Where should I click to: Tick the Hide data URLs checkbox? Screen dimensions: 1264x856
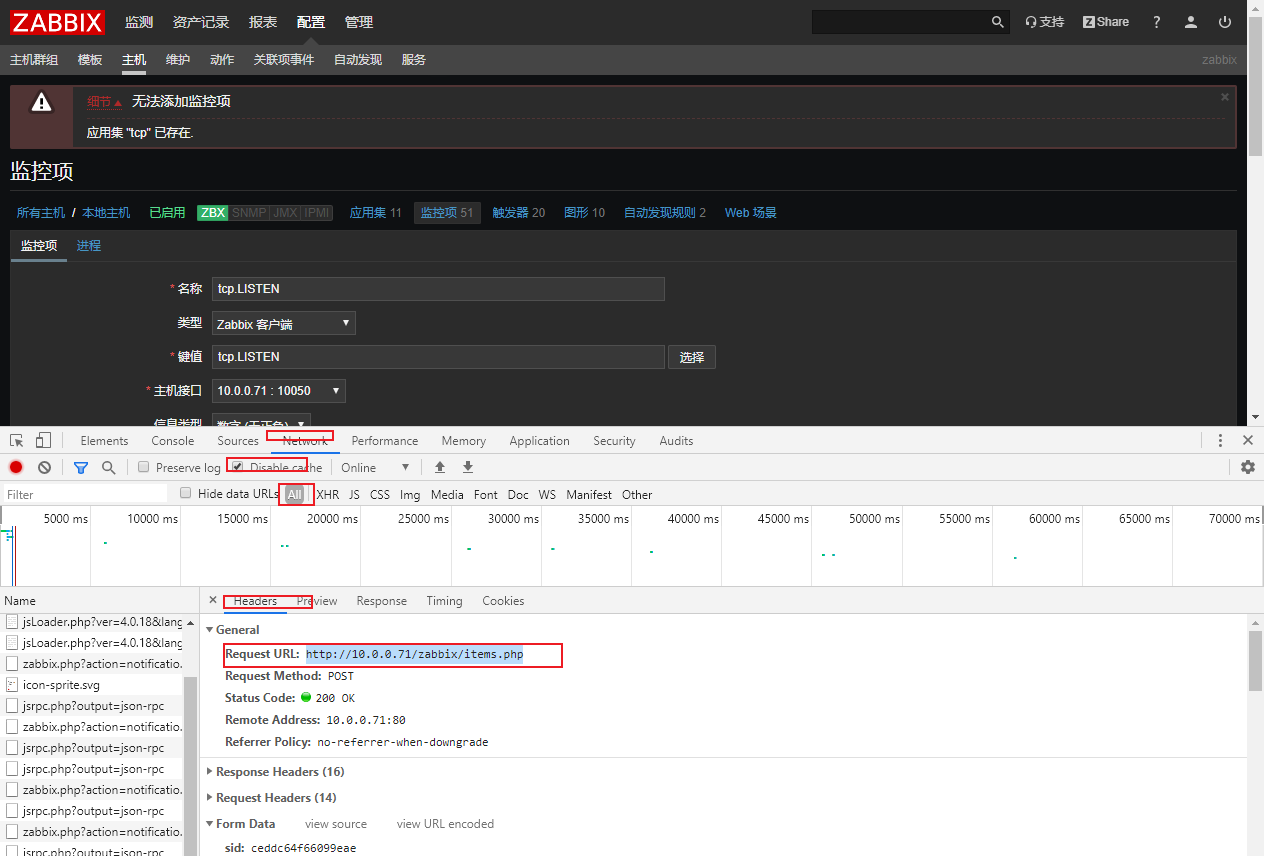click(x=185, y=493)
